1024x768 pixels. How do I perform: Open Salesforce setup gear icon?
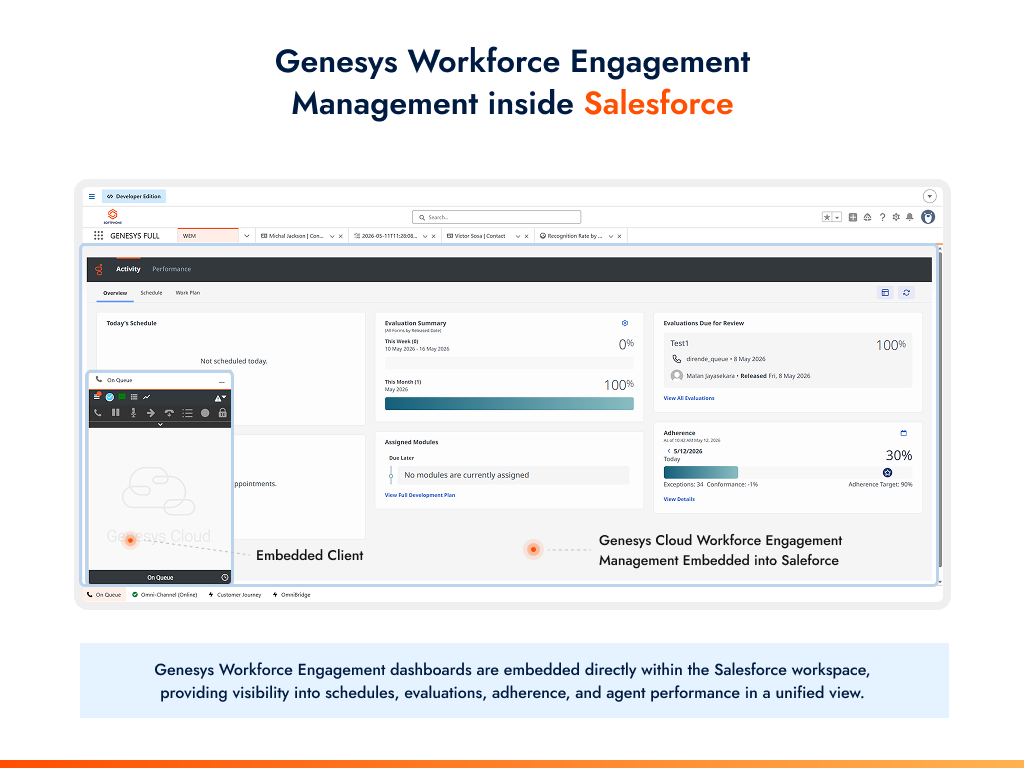(896, 217)
